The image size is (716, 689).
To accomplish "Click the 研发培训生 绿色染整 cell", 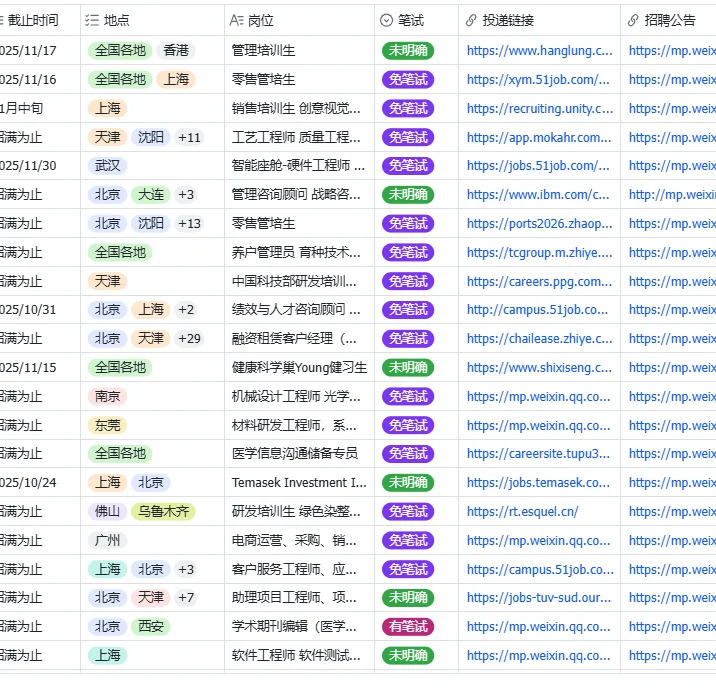I will click(x=300, y=511).
